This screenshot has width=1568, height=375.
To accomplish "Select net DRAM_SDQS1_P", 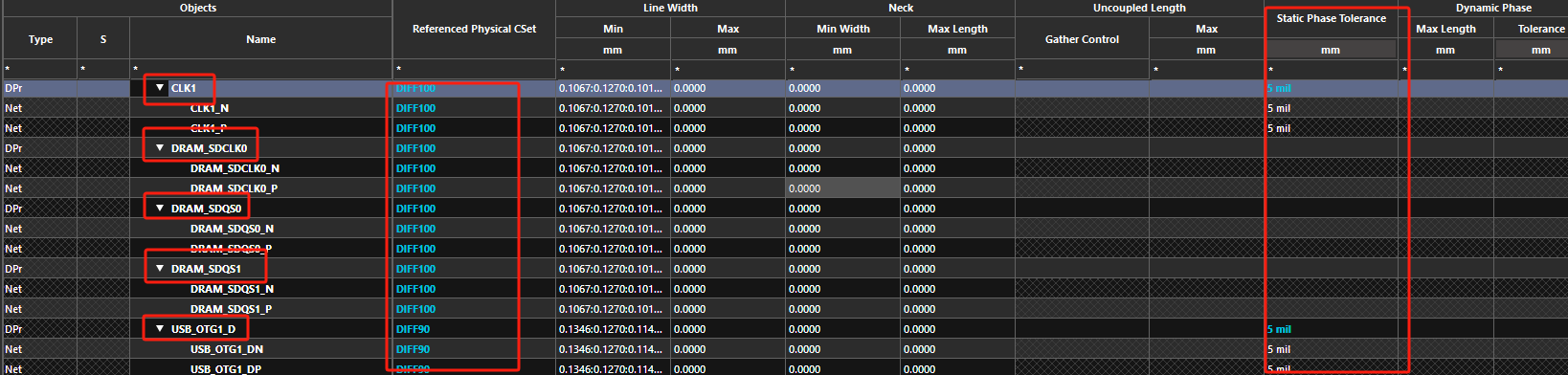I will coord(231,309).
